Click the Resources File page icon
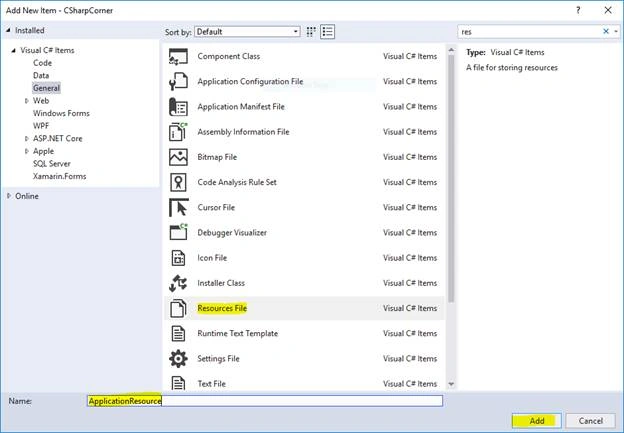 [x=178, y=308]
